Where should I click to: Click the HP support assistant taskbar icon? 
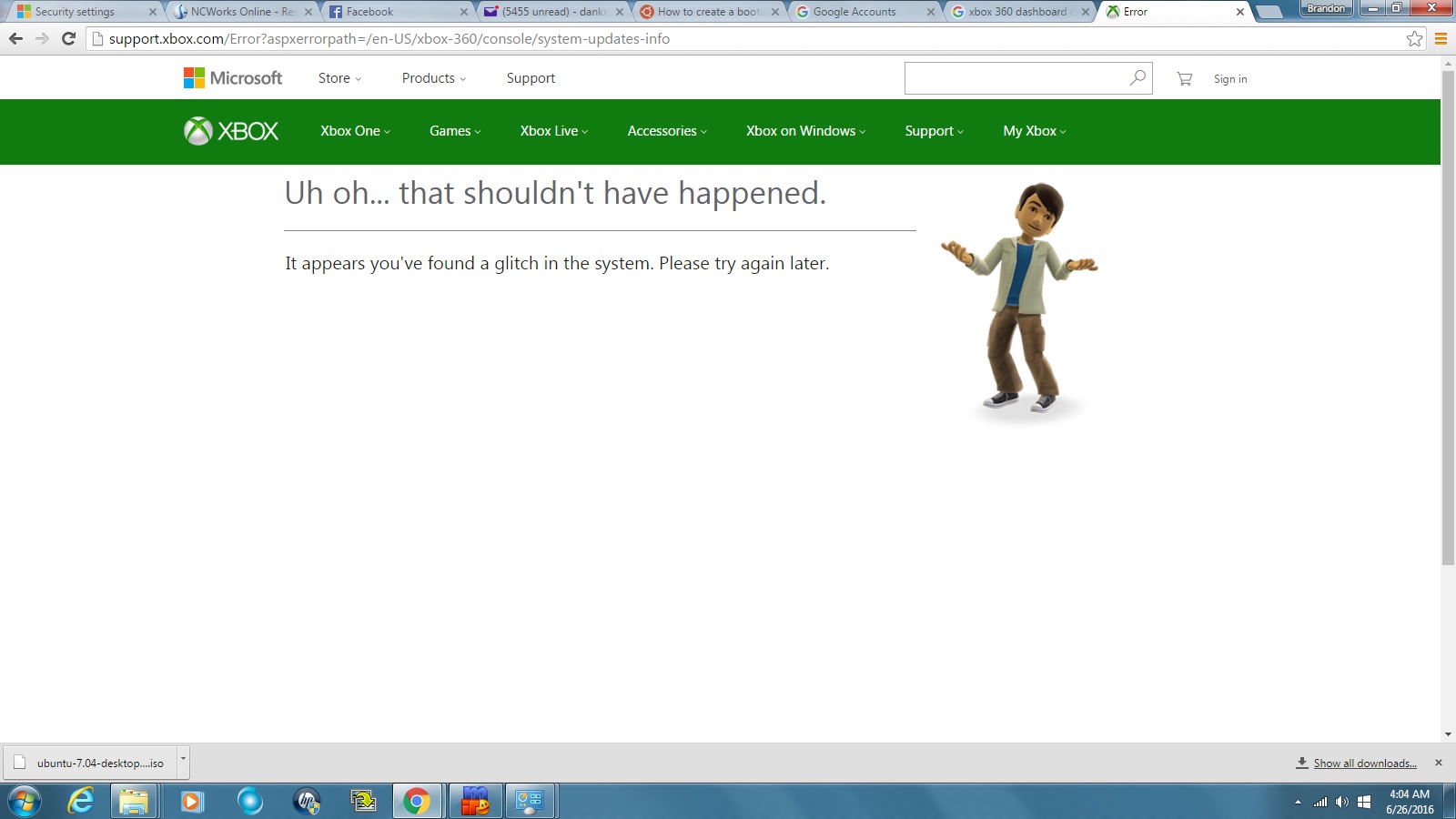308,802
